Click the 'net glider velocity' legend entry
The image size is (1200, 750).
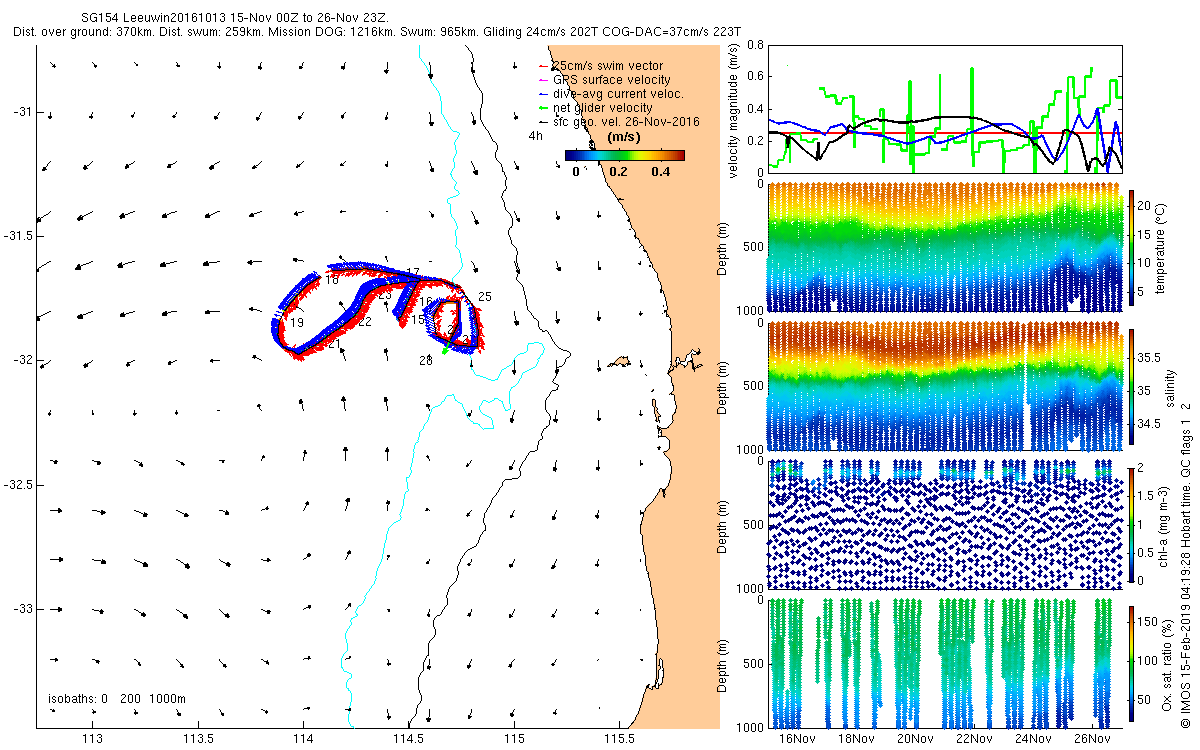pos(595,108)
